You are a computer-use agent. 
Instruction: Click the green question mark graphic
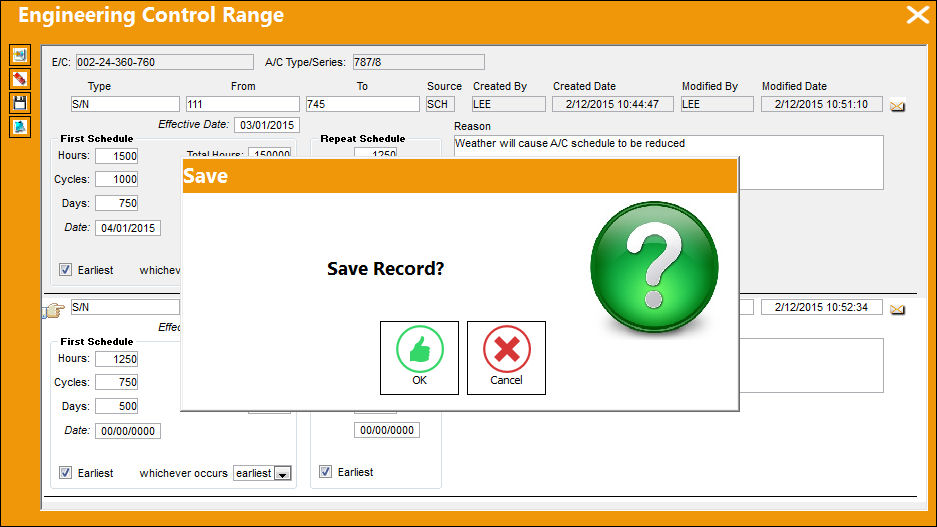pyautogui.click(x=654, y=267)
